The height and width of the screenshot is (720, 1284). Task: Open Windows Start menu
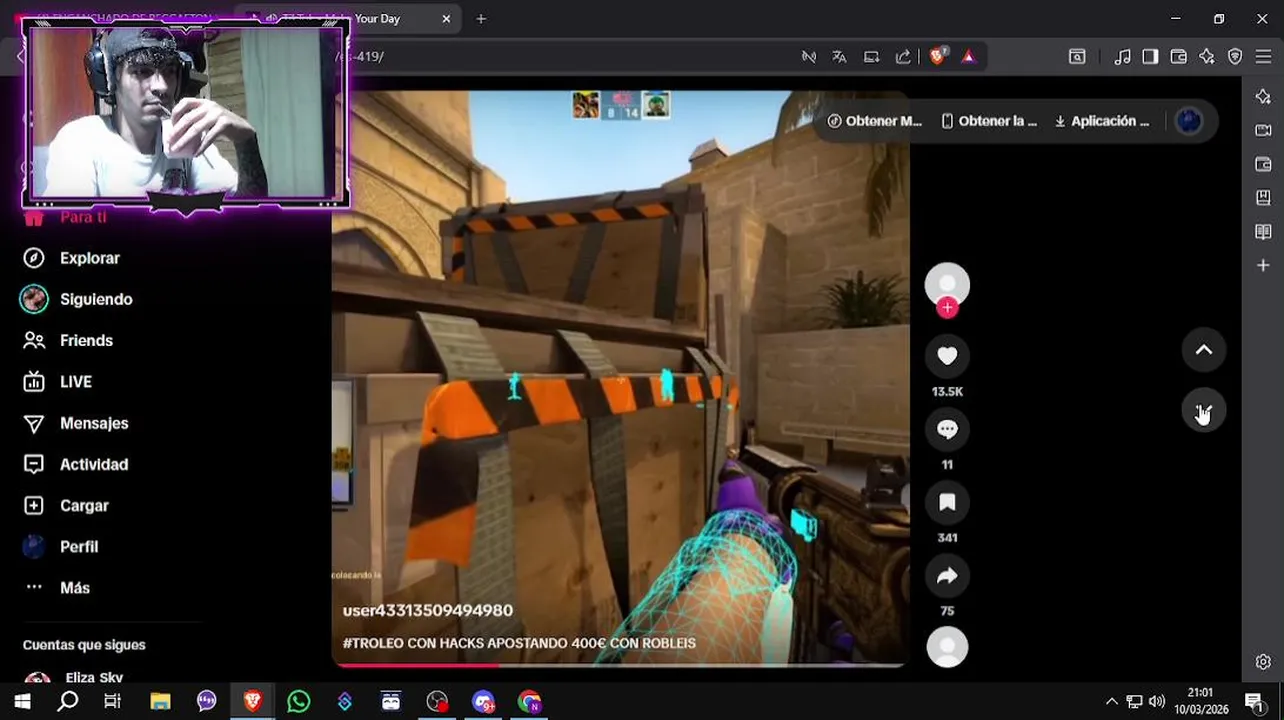click(22, 702)
